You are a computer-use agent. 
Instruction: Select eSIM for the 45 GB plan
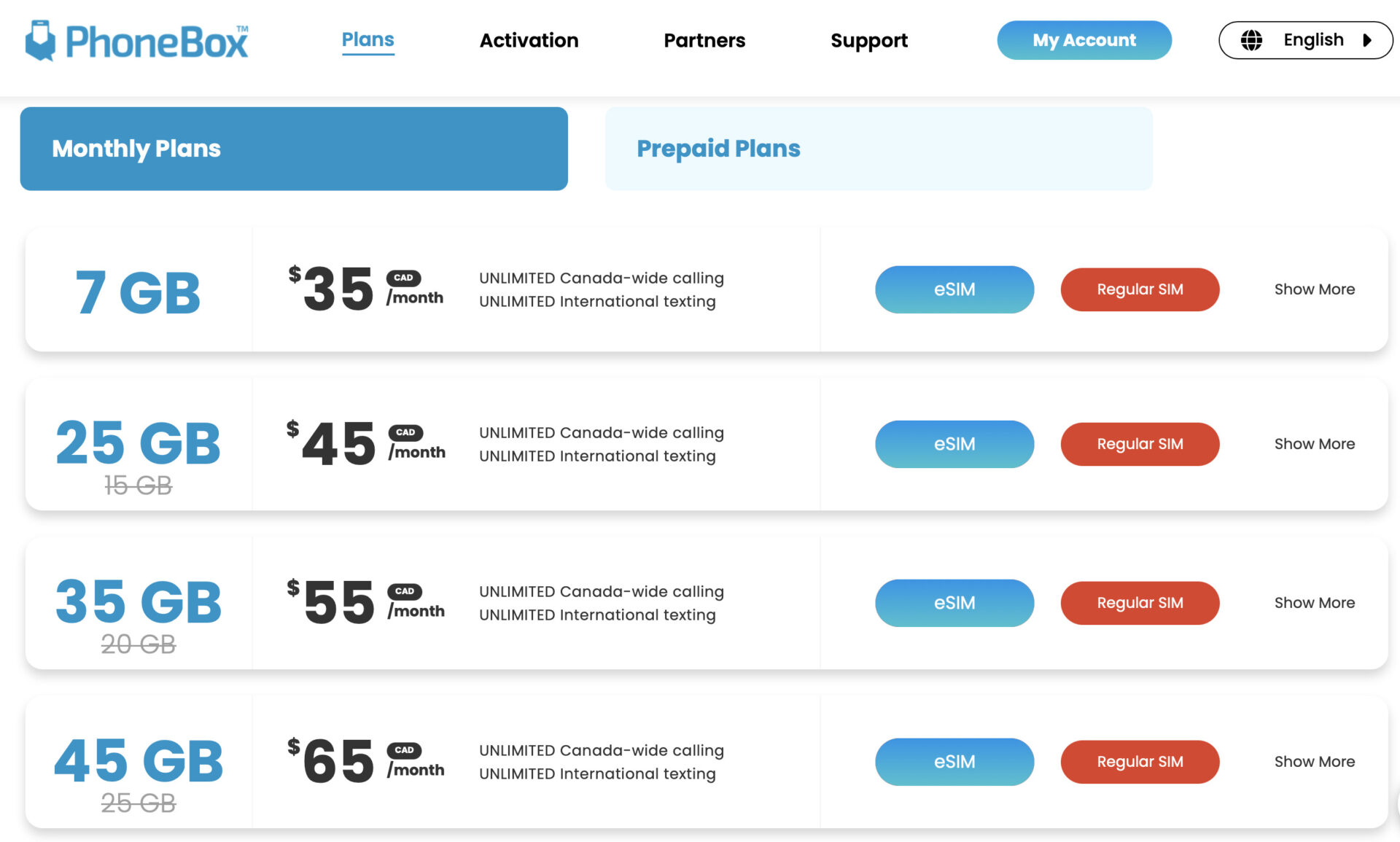click(954, 762)
